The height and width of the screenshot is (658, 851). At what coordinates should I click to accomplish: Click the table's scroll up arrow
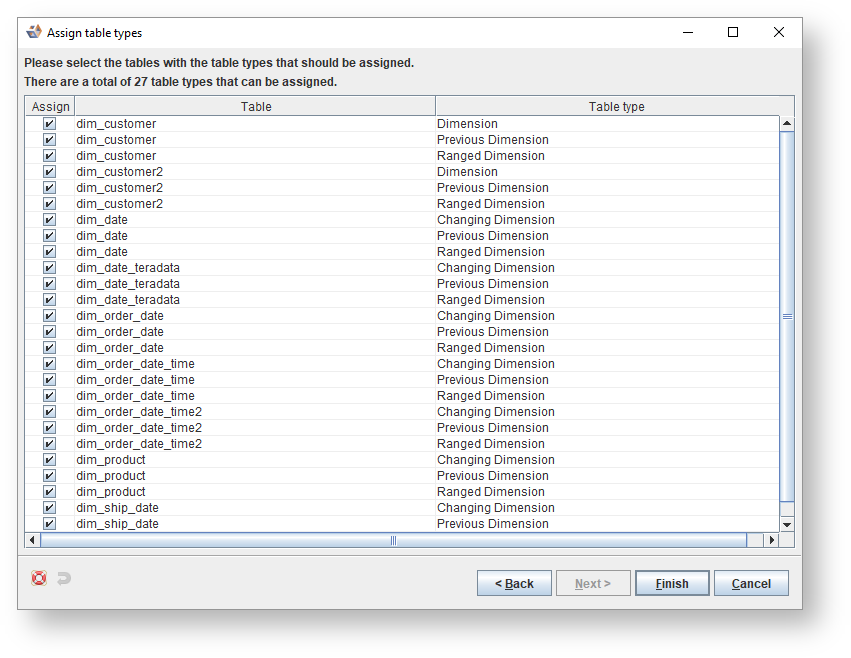(786, 124)
